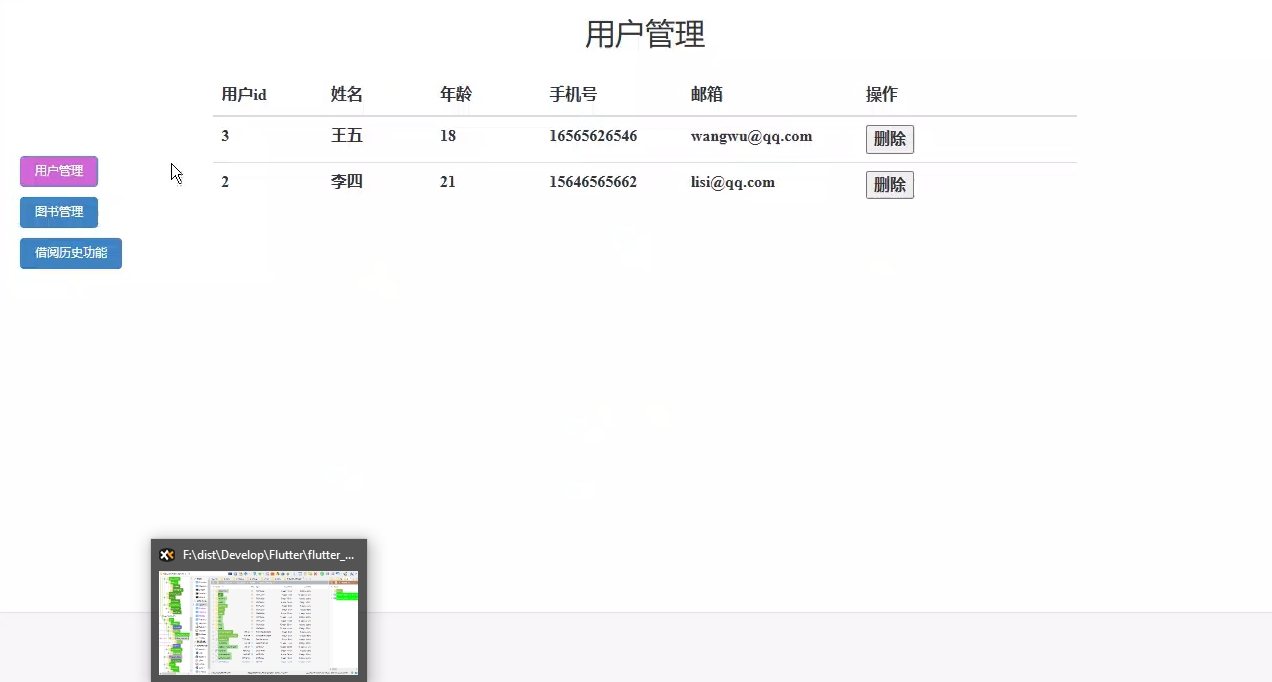Image resolution: width=1272 pixels, height=682 pixels.
Task: Go to 借阅历史功能 page
Action: pos(71,253)
